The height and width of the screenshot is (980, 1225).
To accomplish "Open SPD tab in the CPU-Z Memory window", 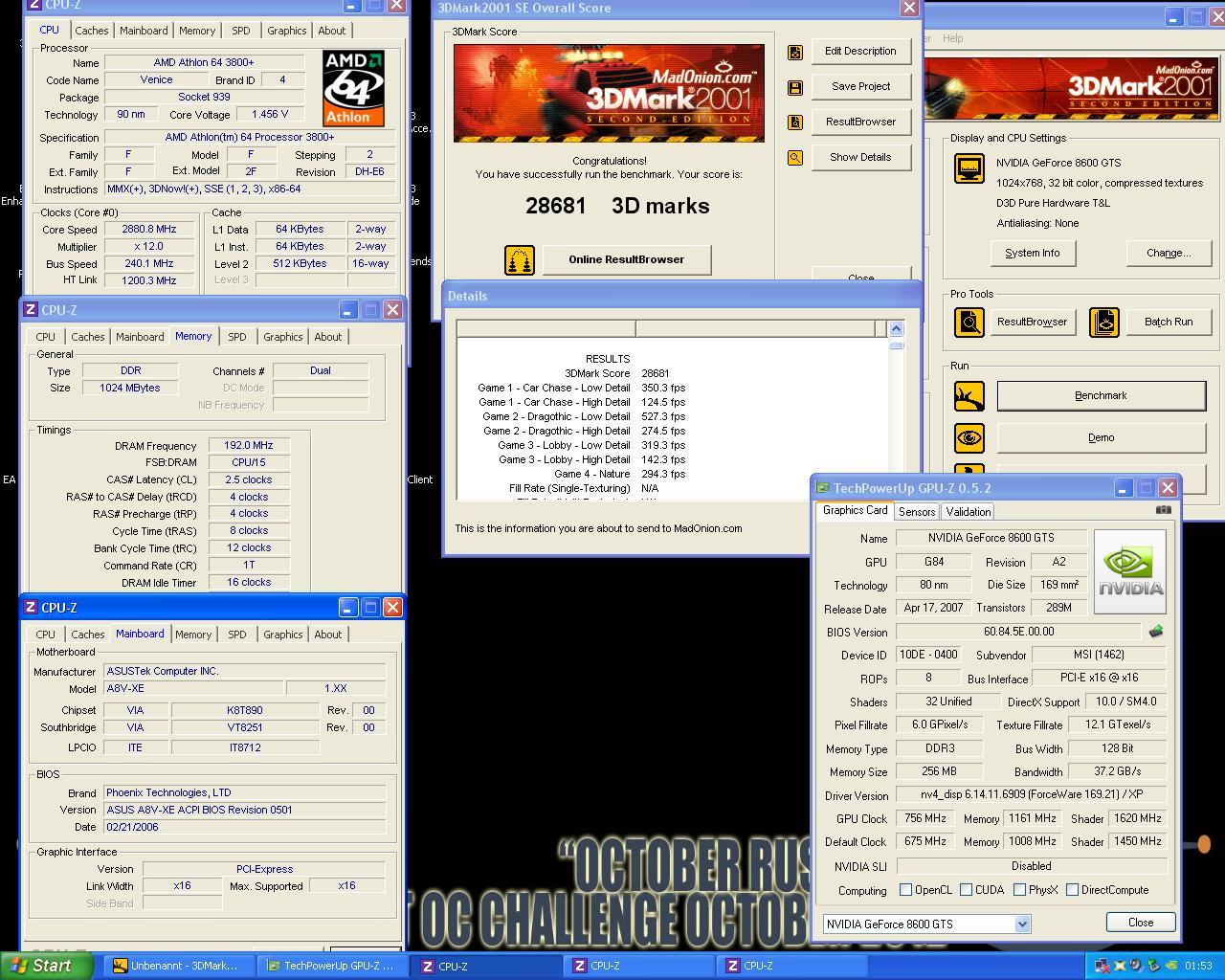I will [x=237, y=337].
